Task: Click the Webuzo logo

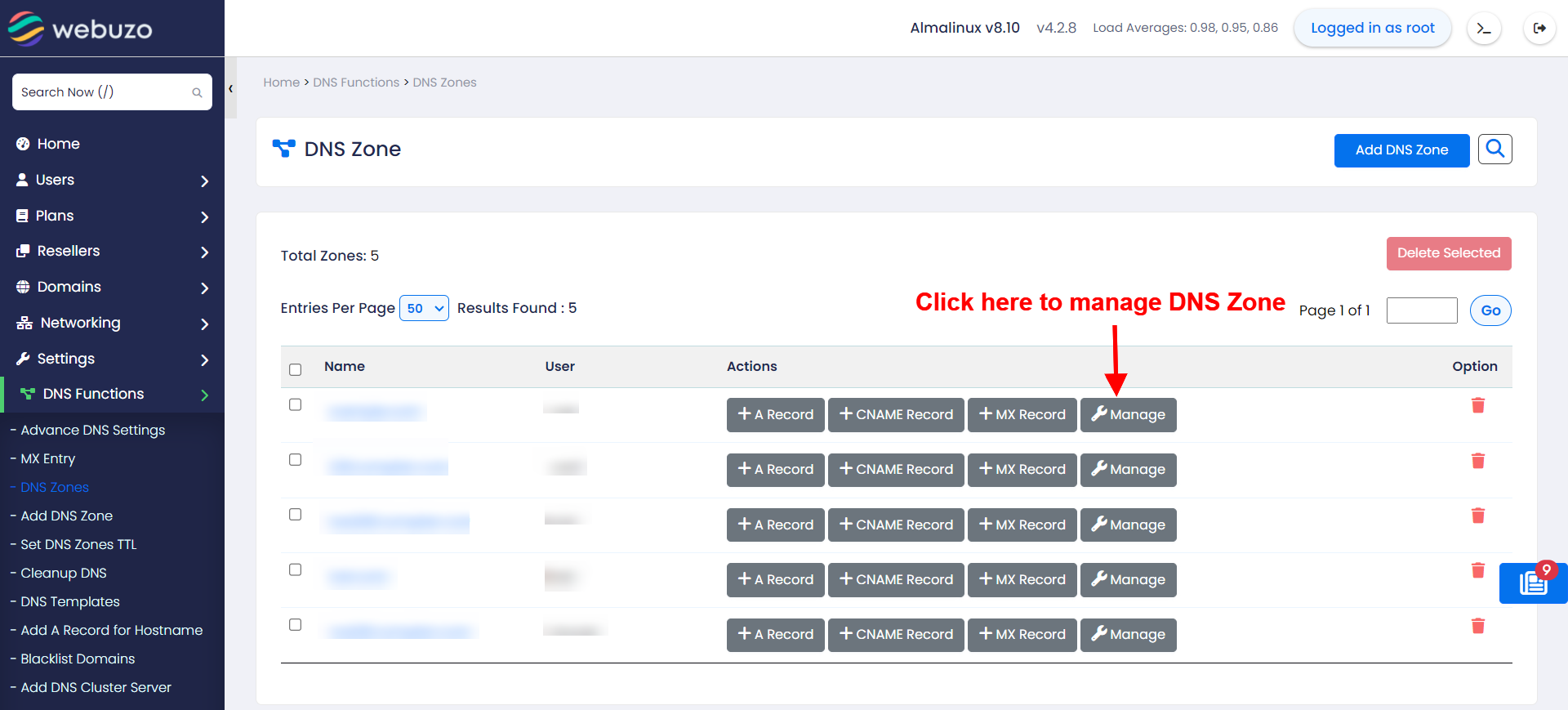Action: coord(80,29)
